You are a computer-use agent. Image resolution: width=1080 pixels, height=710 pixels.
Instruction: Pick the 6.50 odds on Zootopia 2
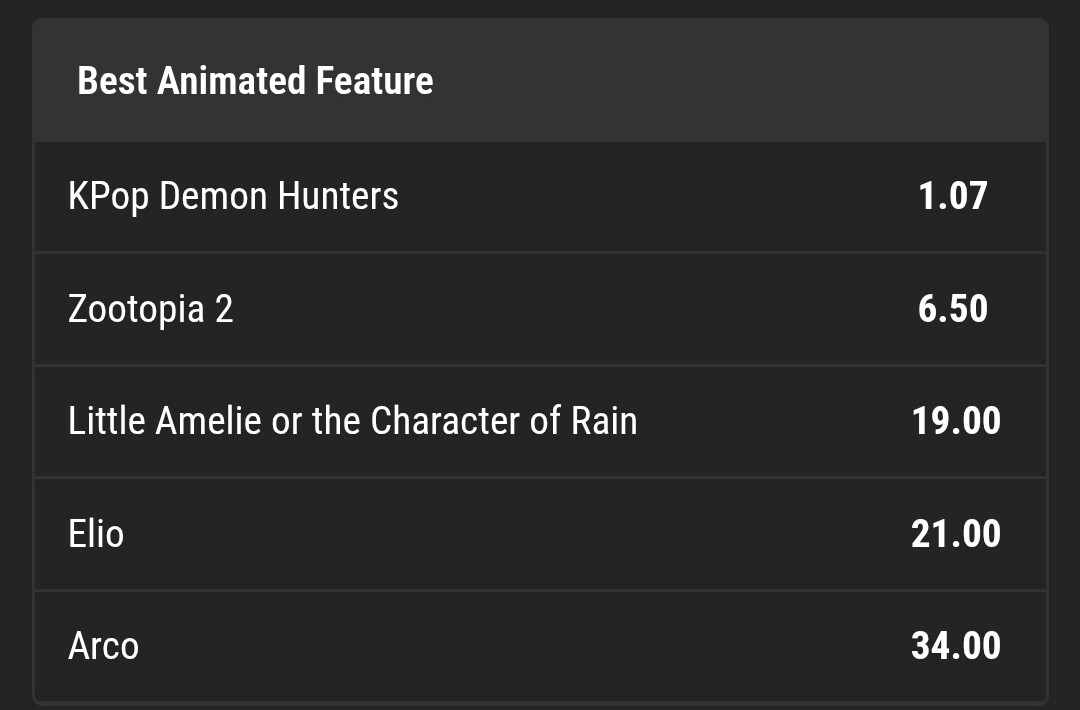pyautogui.click(x=953, y=309)
